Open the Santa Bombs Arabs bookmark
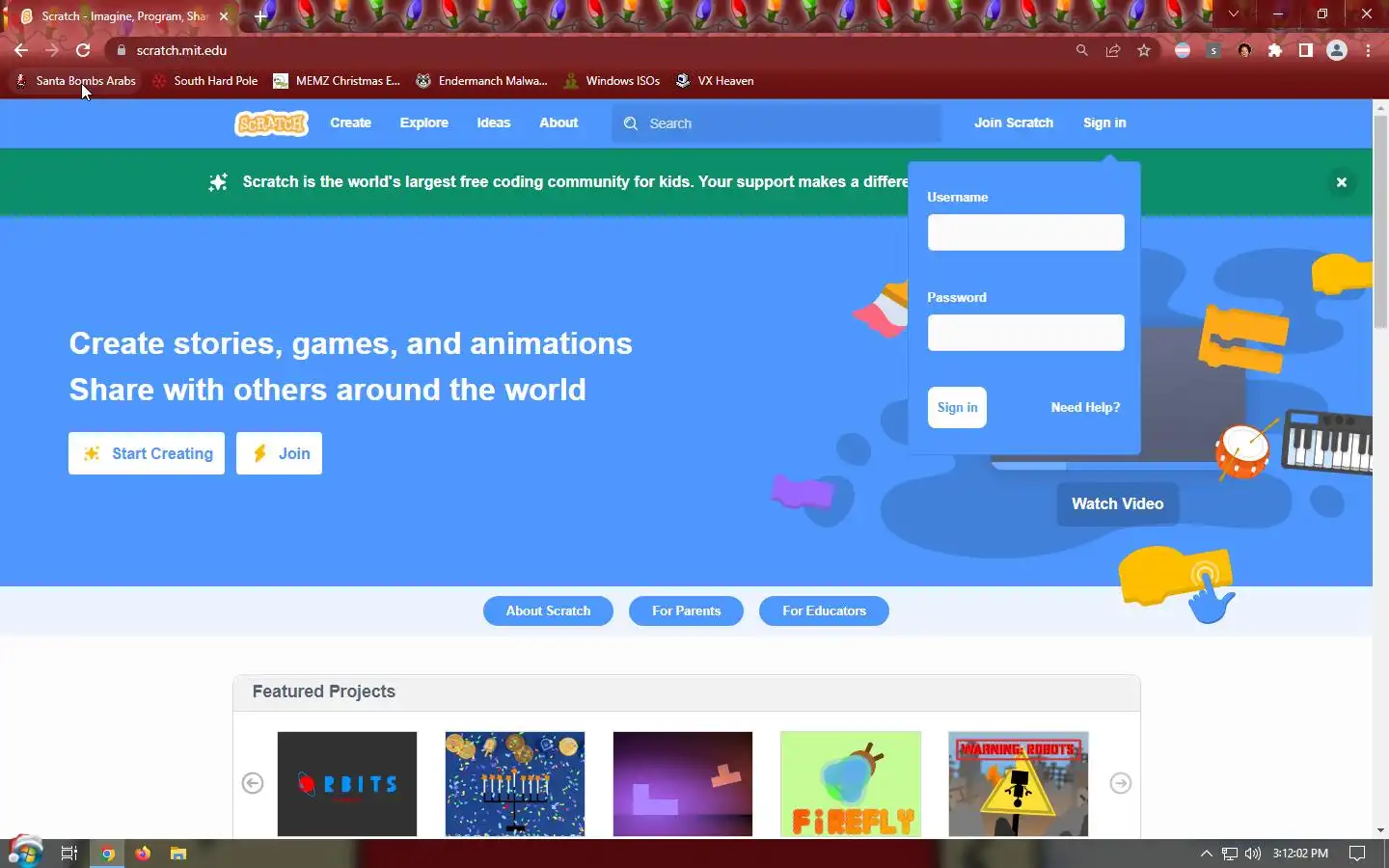 pos(75,81)
